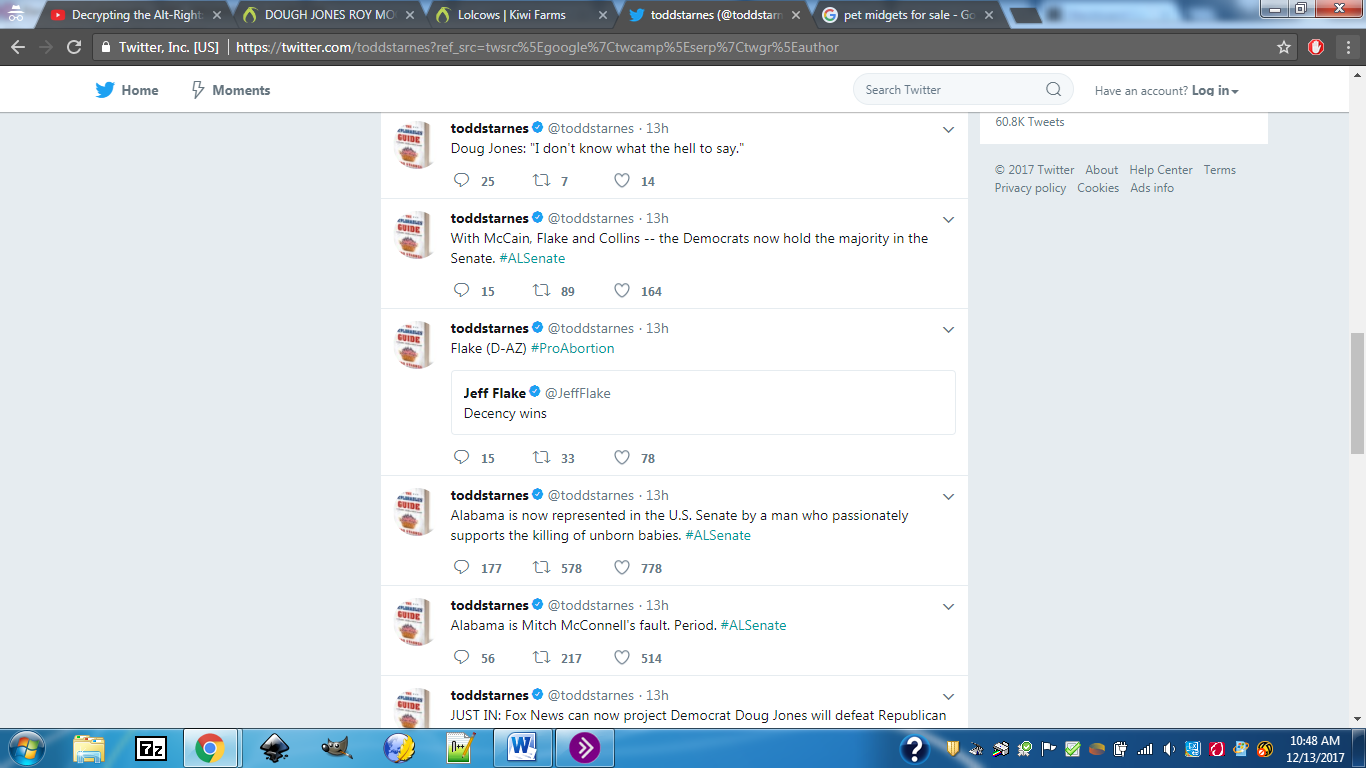Retweet the unborn babies tweet
Viewport: 1366px width, 768px height.
541,568
